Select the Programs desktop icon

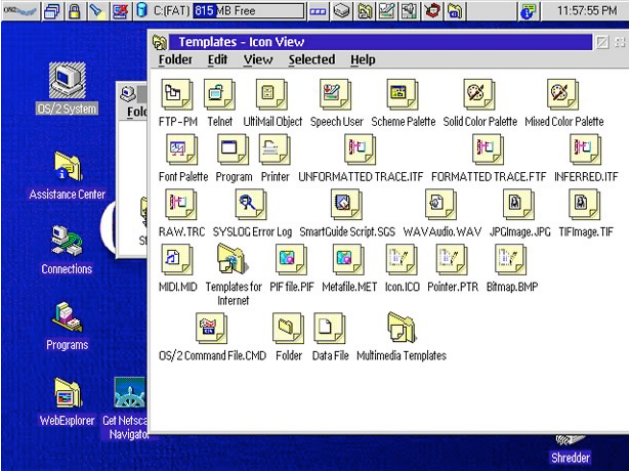coord(67,317)
